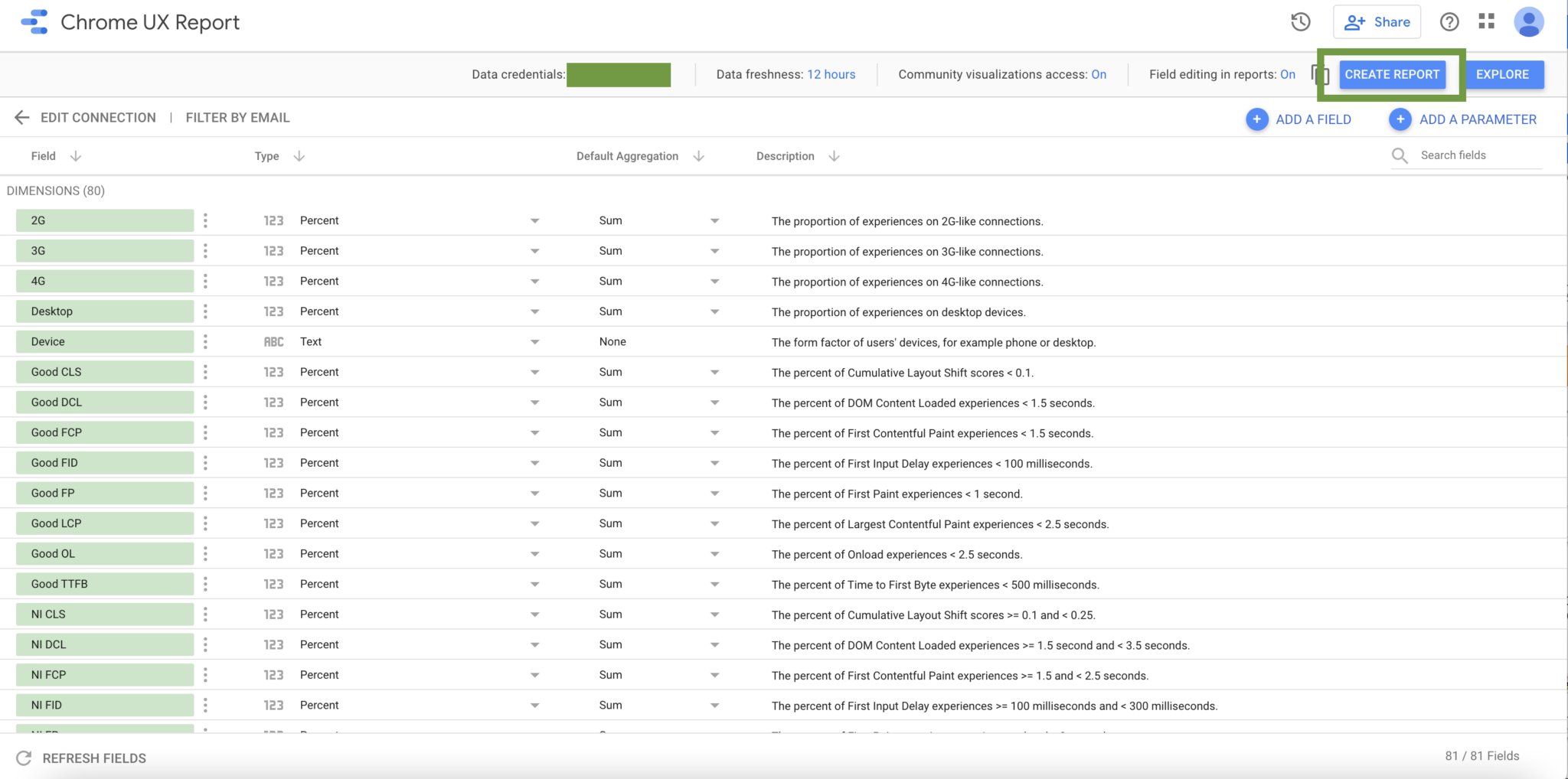
Task: Open the user account avatar
Action: coord(1529,22)
